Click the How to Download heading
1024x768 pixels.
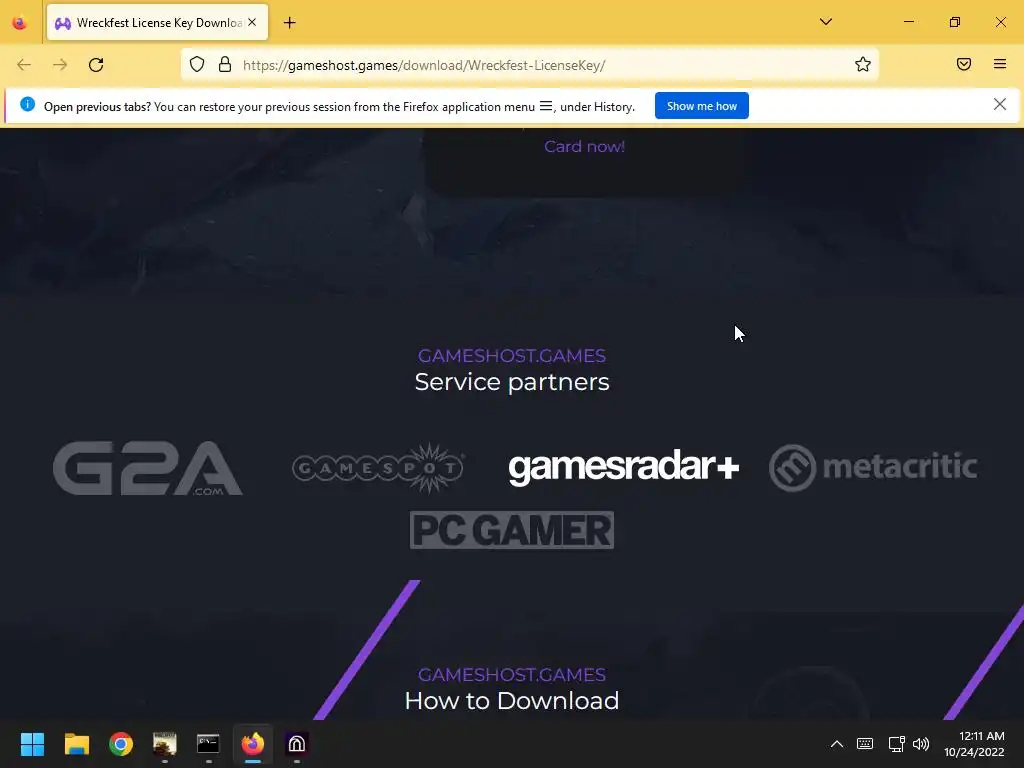pos(512,701)
